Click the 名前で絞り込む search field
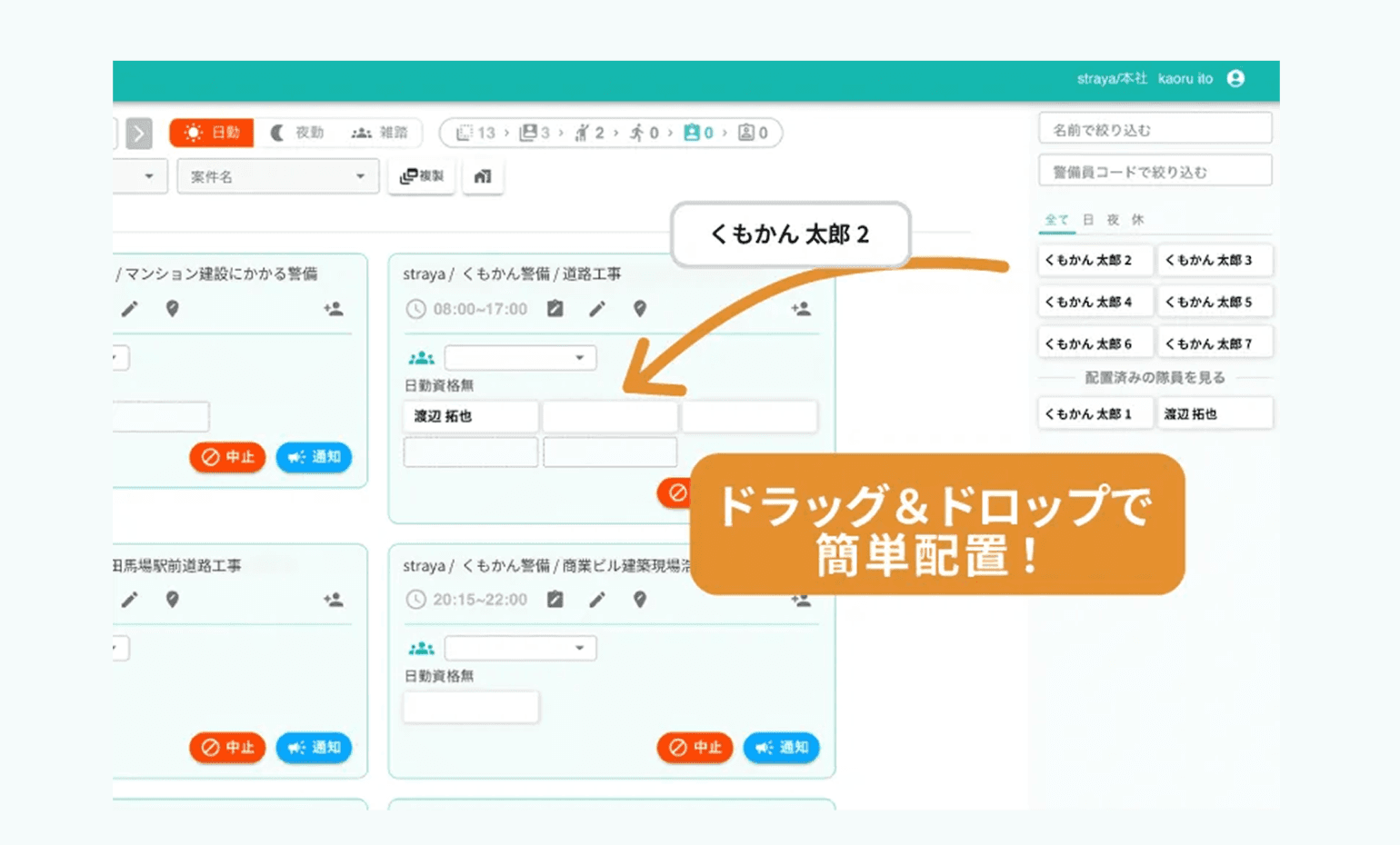1400x845 pixels. pos(1155,130)
